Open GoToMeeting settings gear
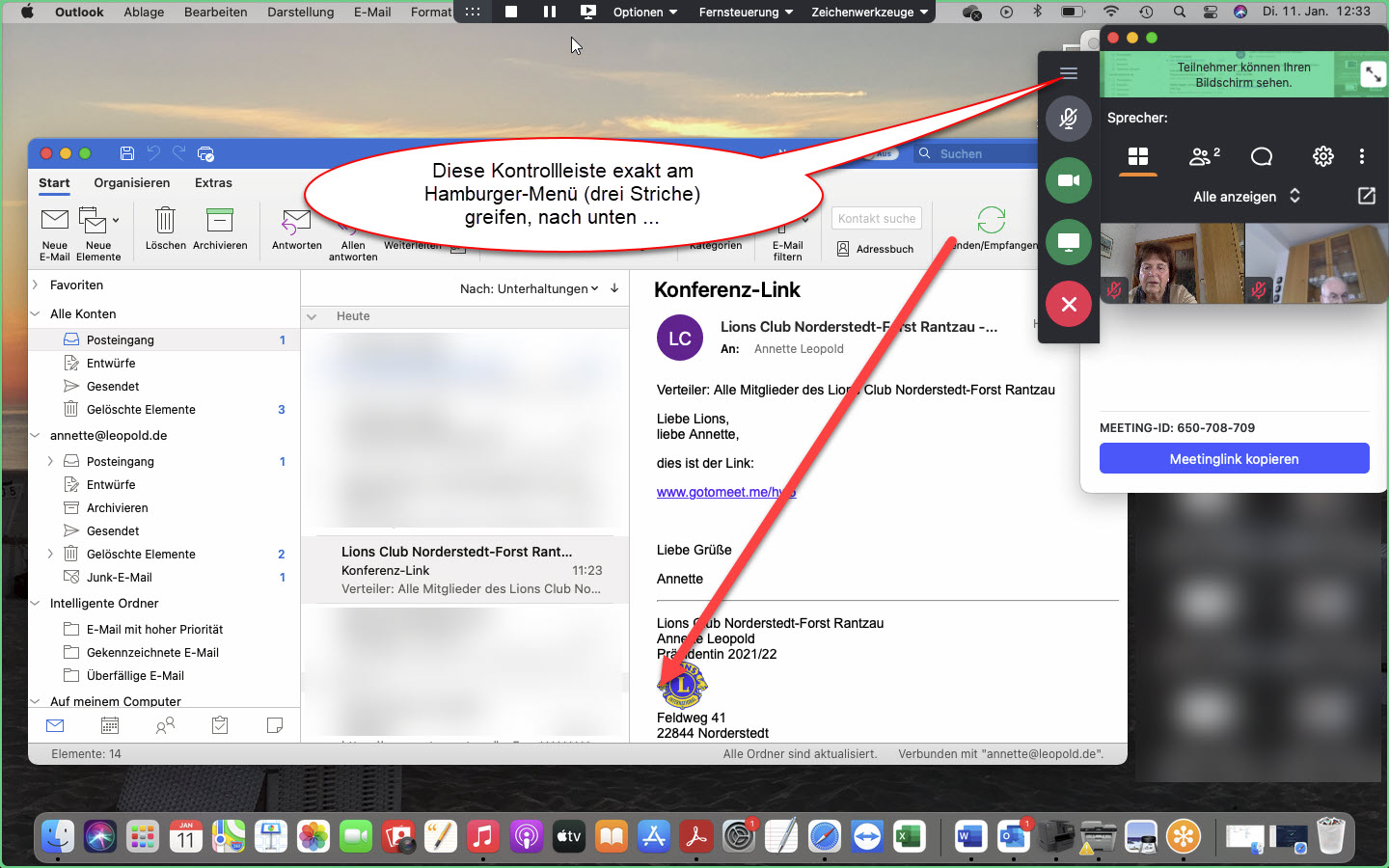This screenshot has width=1389, height=868. tap(1323, 156)
